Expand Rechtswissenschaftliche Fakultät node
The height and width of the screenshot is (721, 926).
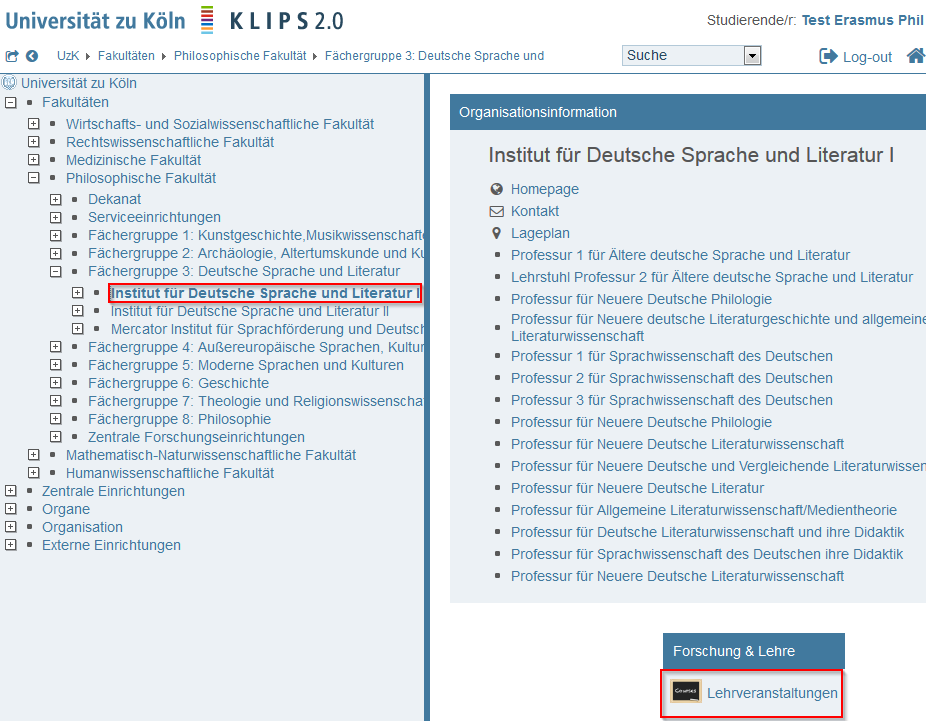[x=34, y=142]
